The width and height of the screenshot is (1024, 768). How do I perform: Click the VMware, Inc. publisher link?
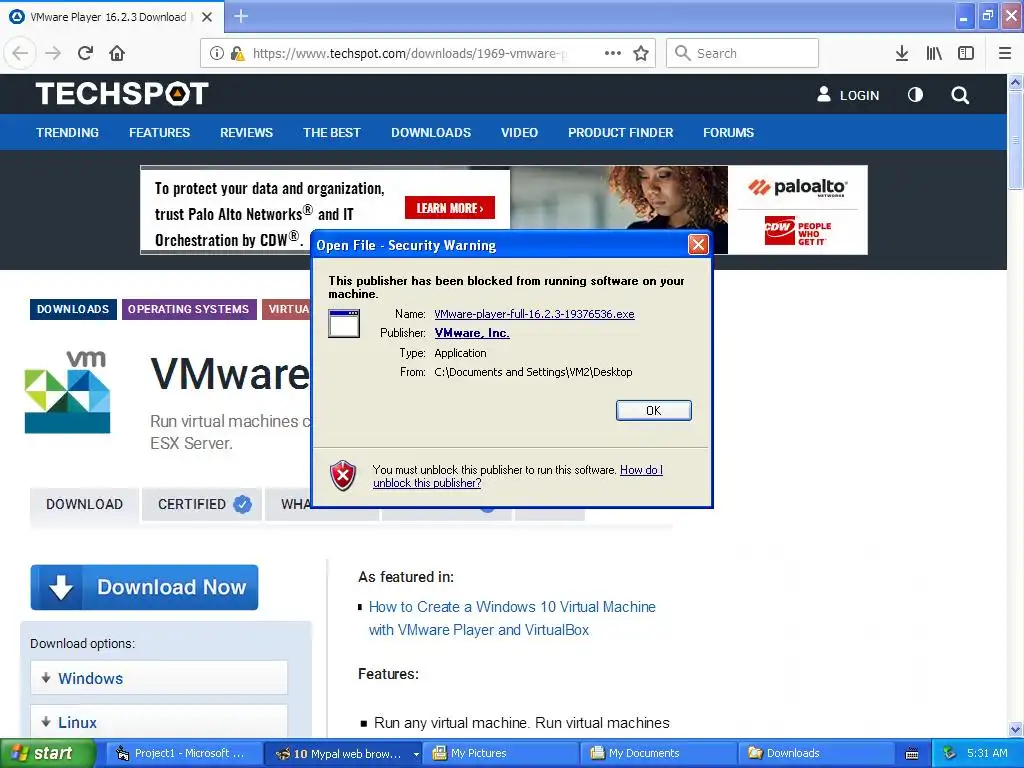tap(472, 333)
